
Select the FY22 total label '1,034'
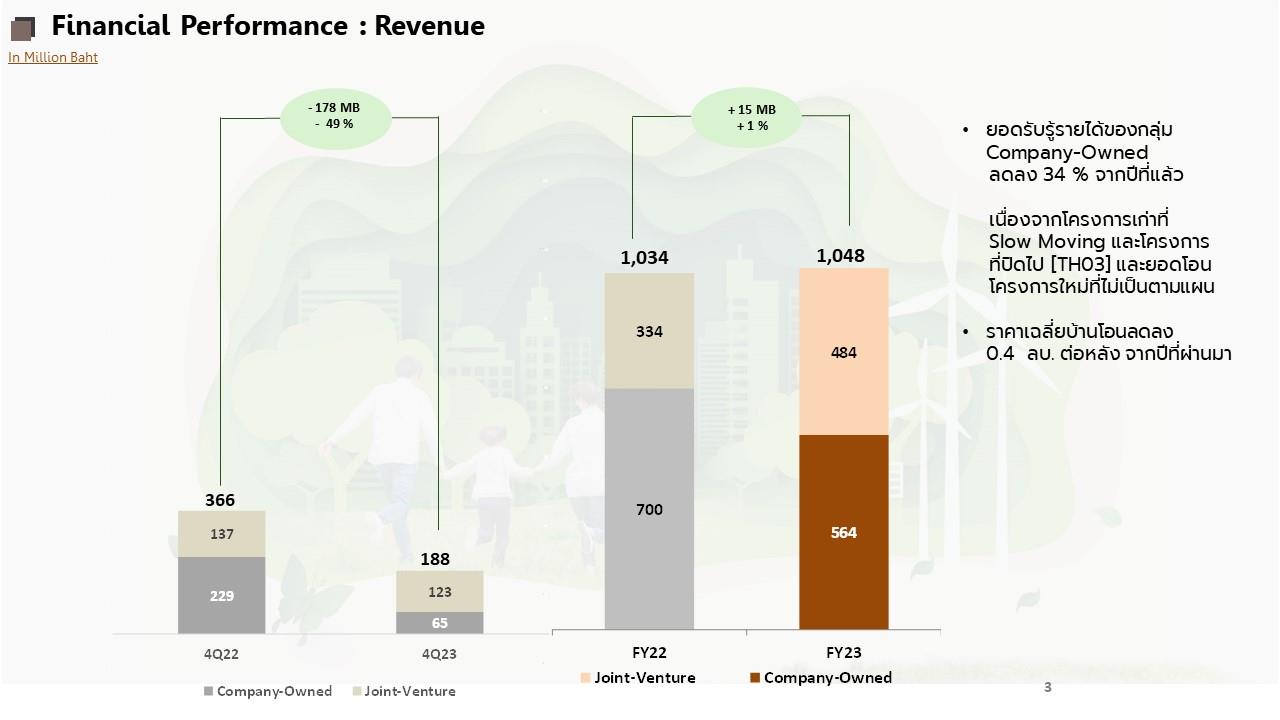[x=644, y=258]
